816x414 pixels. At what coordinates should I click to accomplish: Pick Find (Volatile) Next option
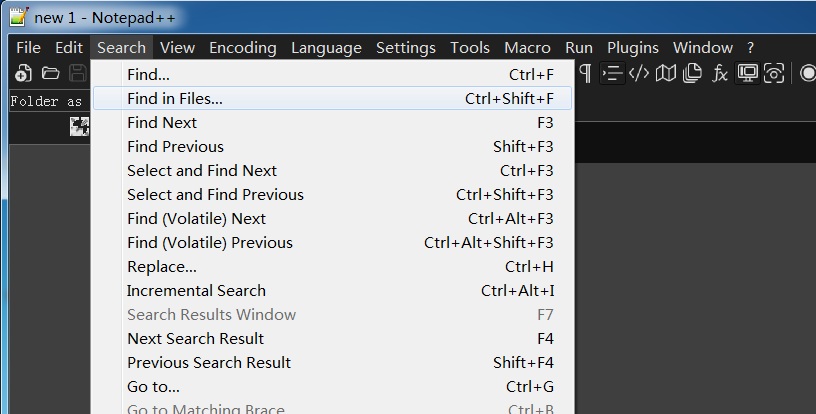(196, 218)
